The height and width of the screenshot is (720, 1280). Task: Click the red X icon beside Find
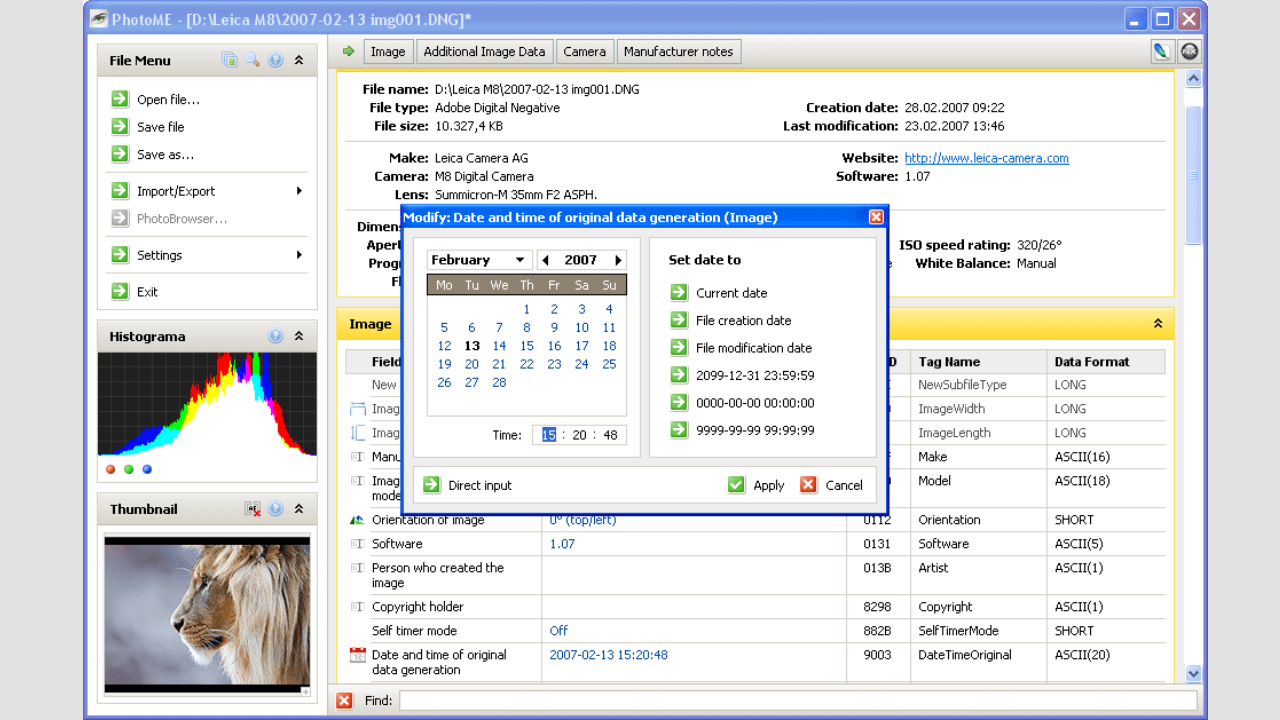[x=344, y=700]
